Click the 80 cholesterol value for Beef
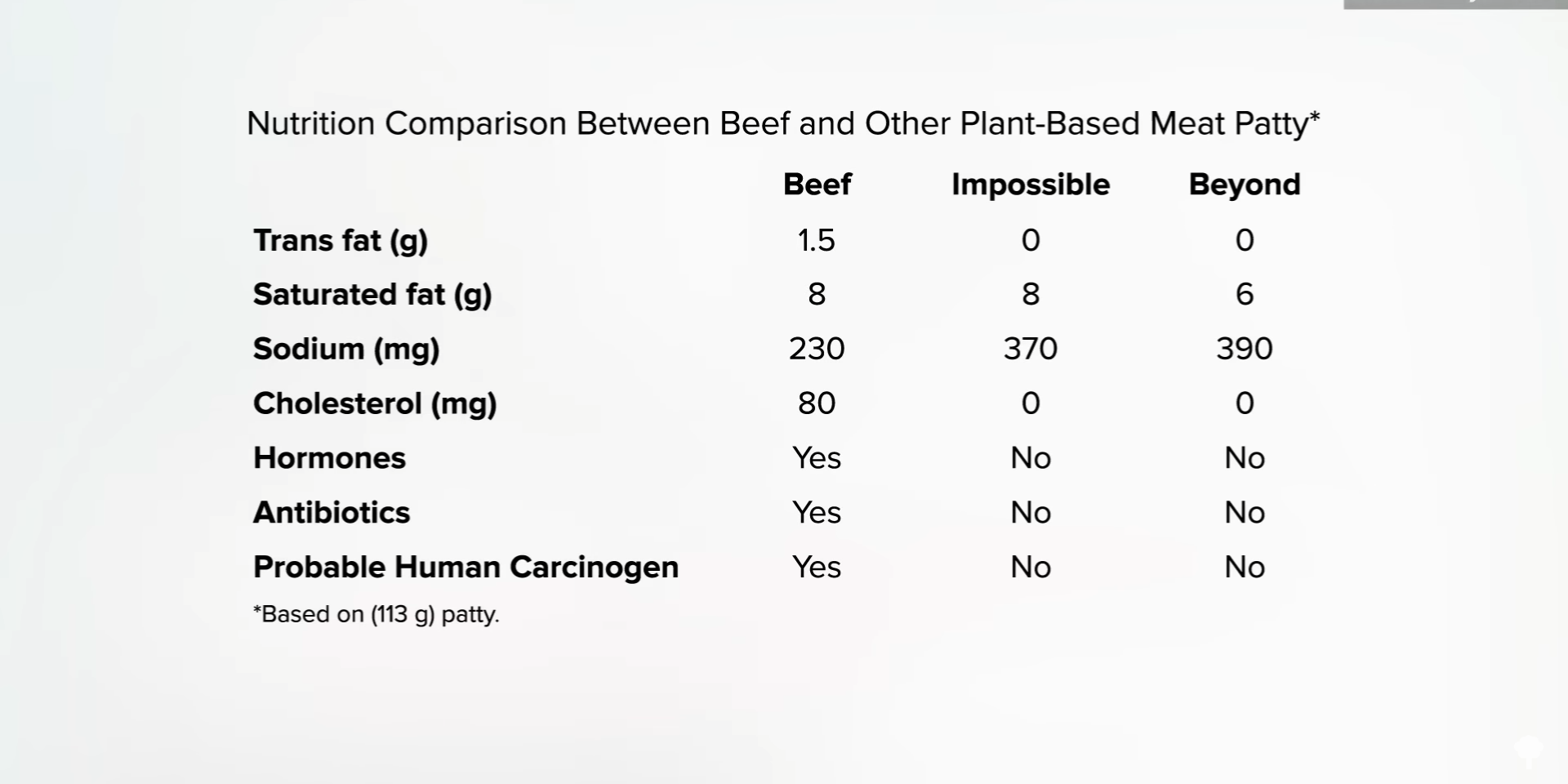 [x=817, y=403]
